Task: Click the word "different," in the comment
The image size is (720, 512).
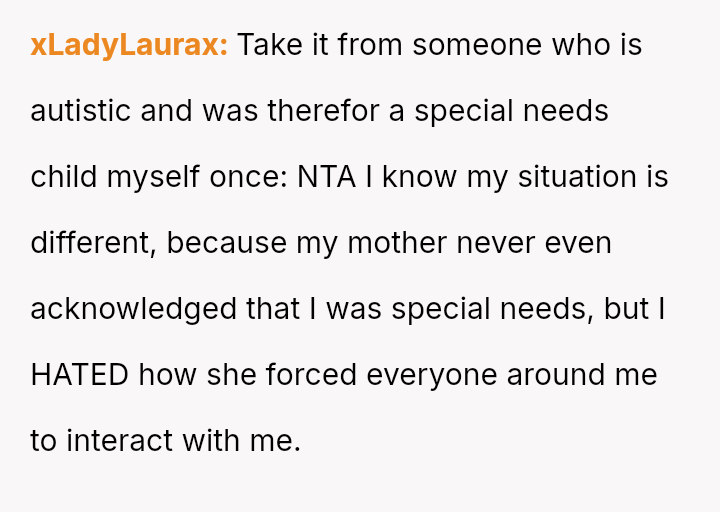Action: click(93, 243)
